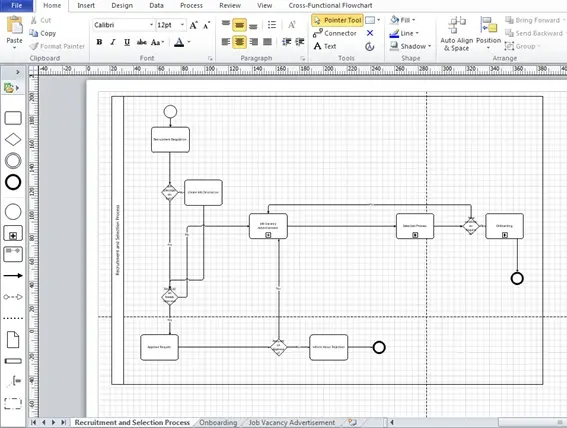Toggle underline formatting
The image size is (567, 428).
coord(127,42)
